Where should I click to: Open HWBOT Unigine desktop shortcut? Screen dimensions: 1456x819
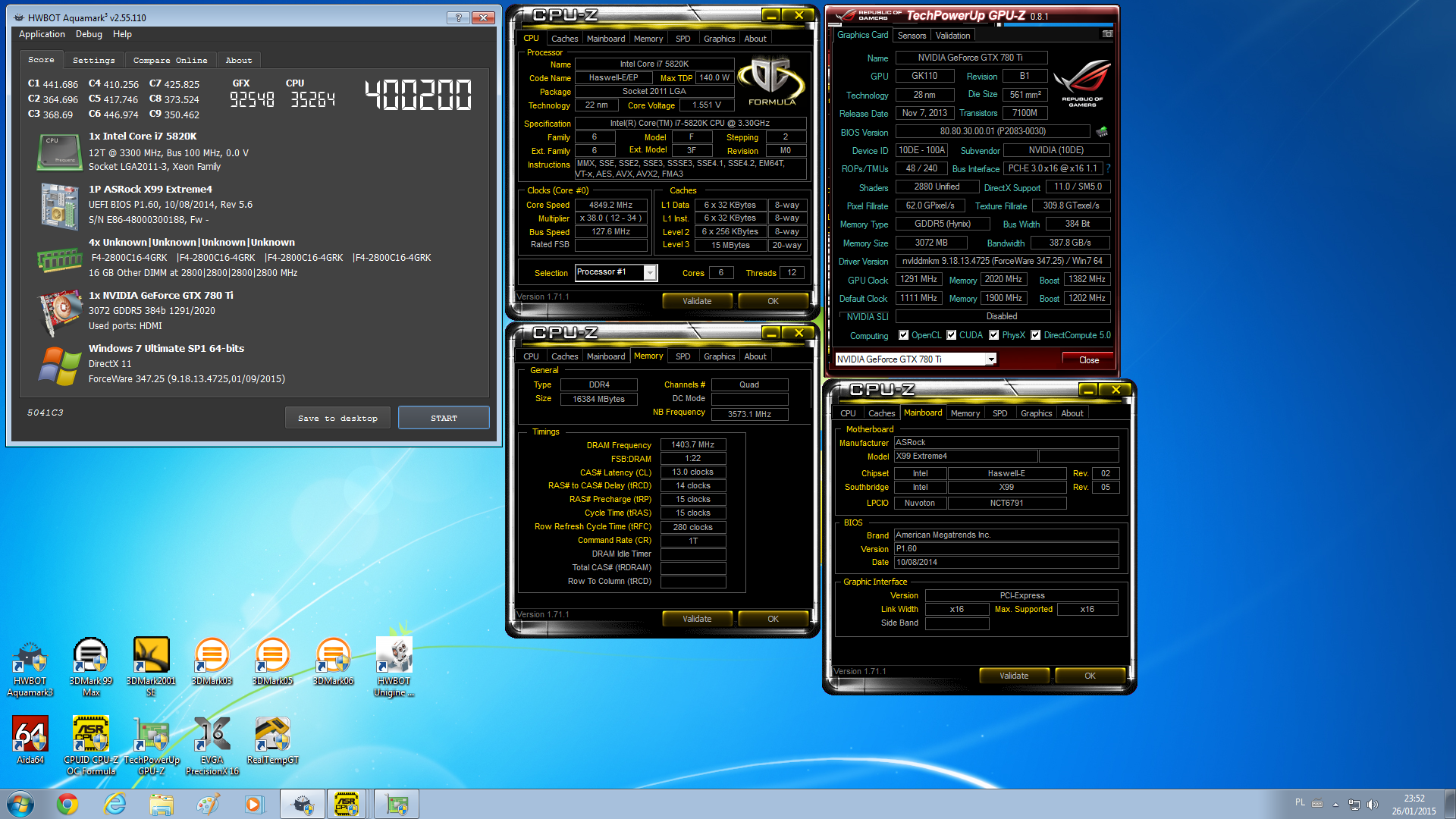[394, 667]
